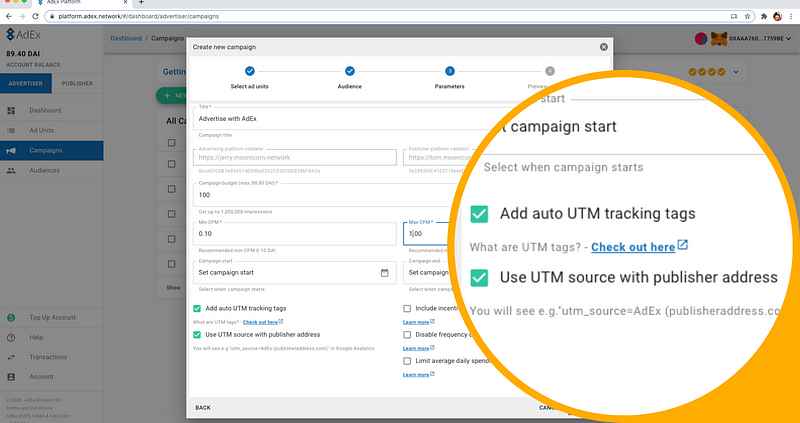Click the browser forward arrow
800x423 pixels.
click(22, 16)
